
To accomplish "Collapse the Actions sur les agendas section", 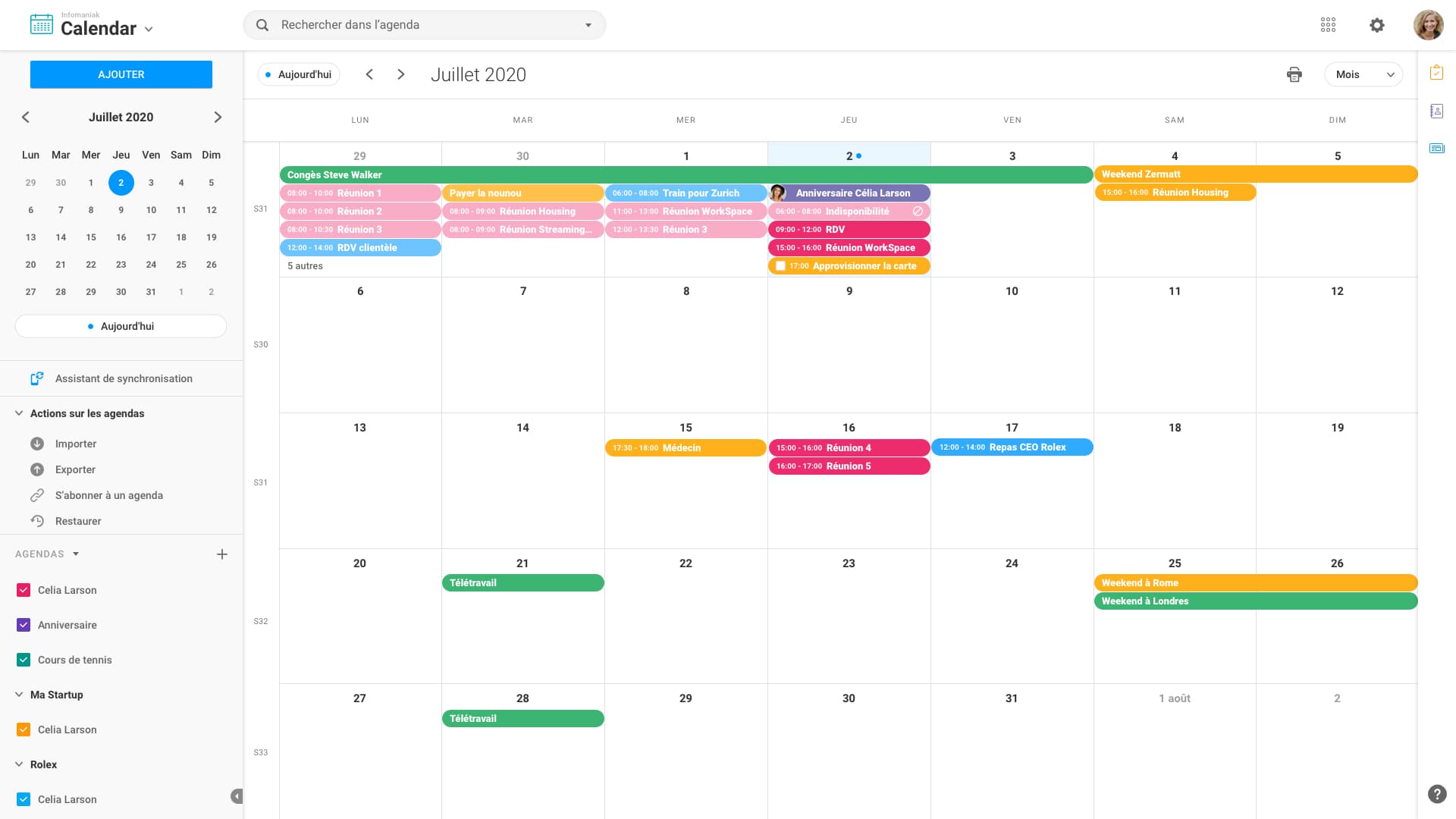I will [19, 413].
